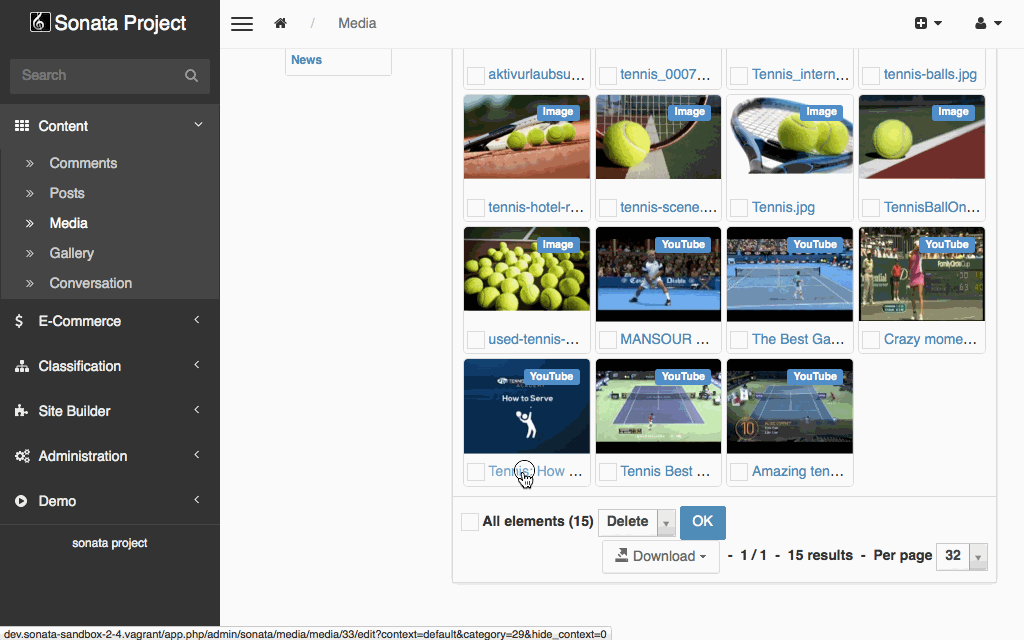Click the hamburger sidebar toggle icon
Image resolution: width=1024 pixels, height=640 pixels.
242,24
